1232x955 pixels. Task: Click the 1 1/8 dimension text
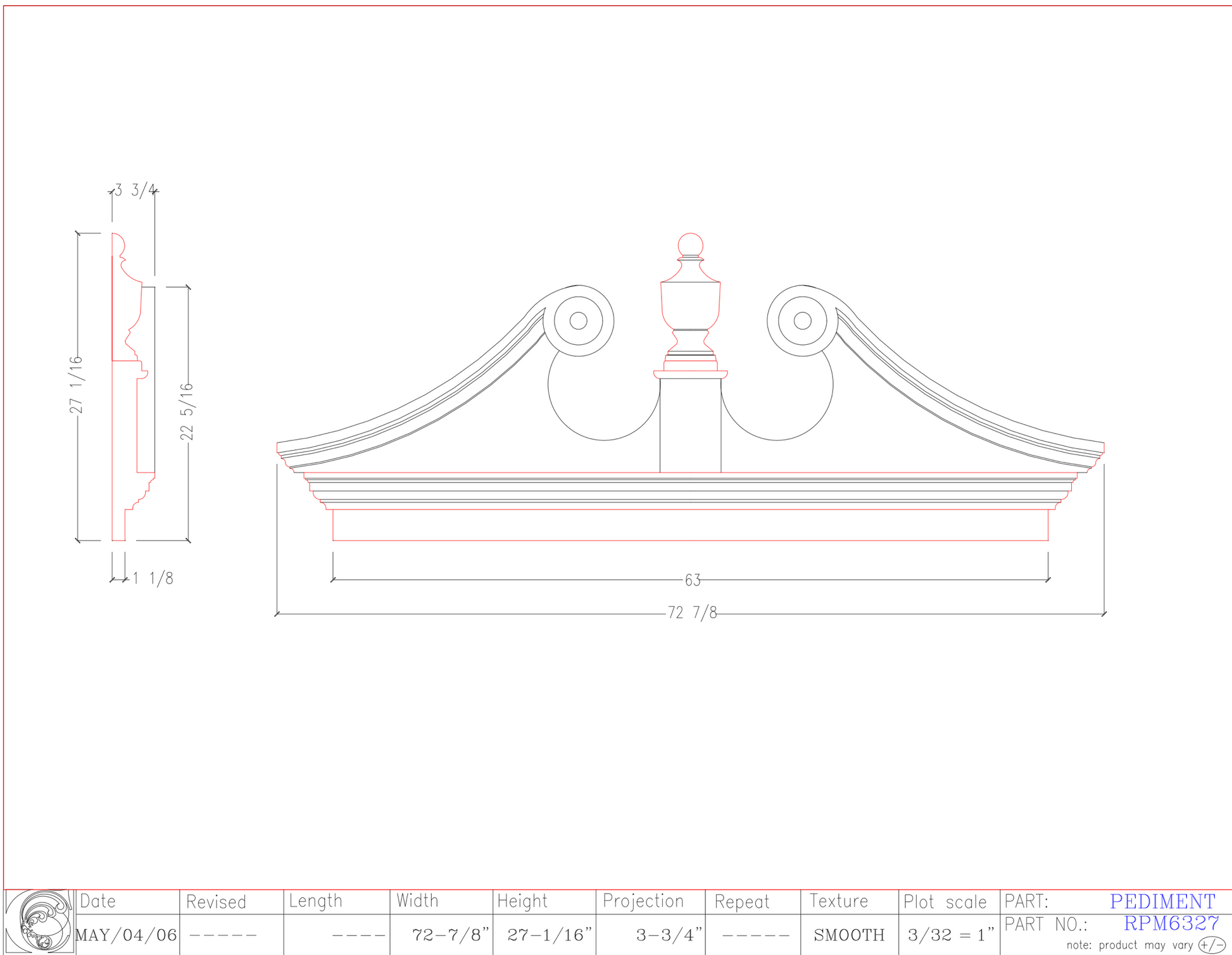tap(153, 578)
